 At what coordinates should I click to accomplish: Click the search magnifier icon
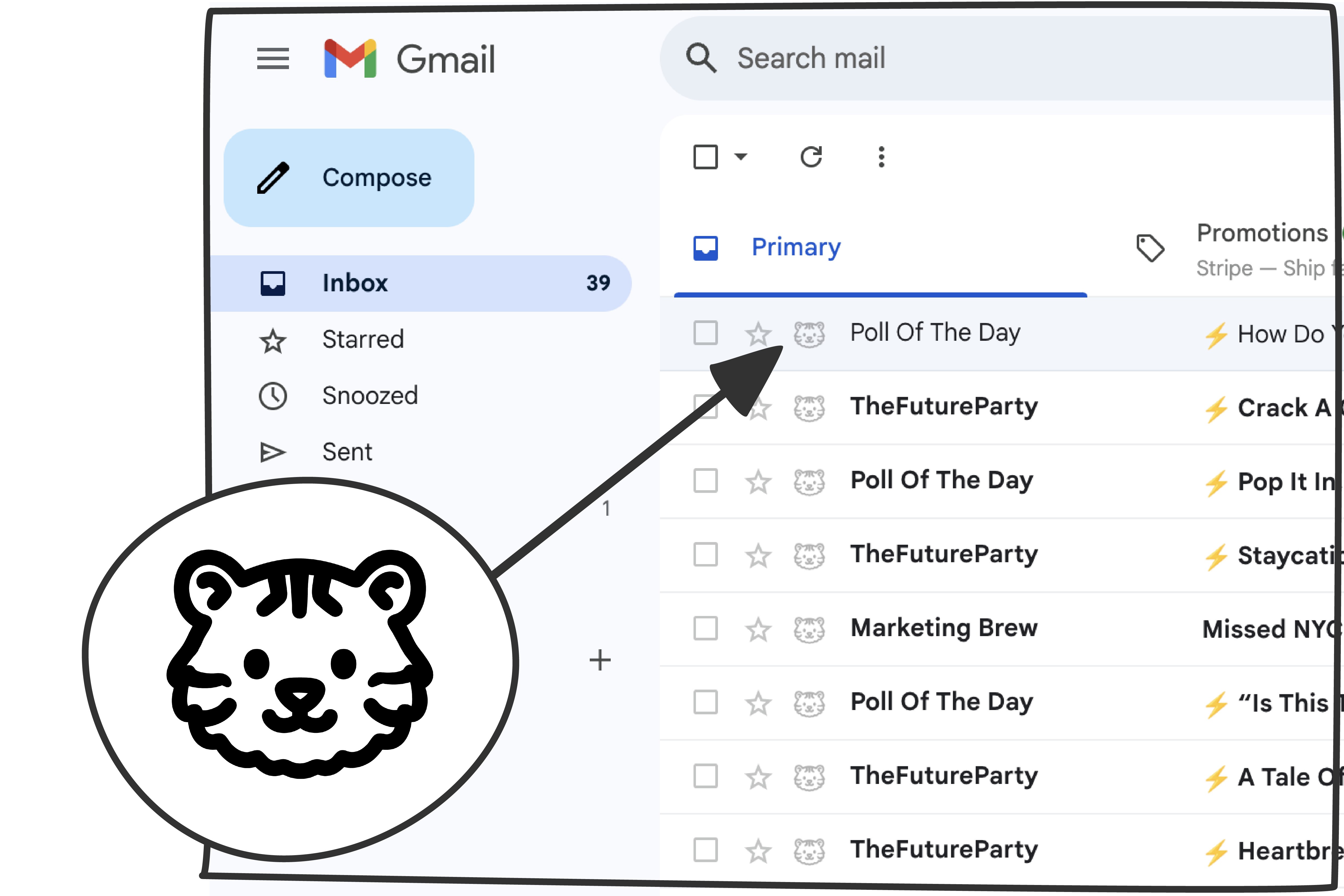(x=701, y=58)
